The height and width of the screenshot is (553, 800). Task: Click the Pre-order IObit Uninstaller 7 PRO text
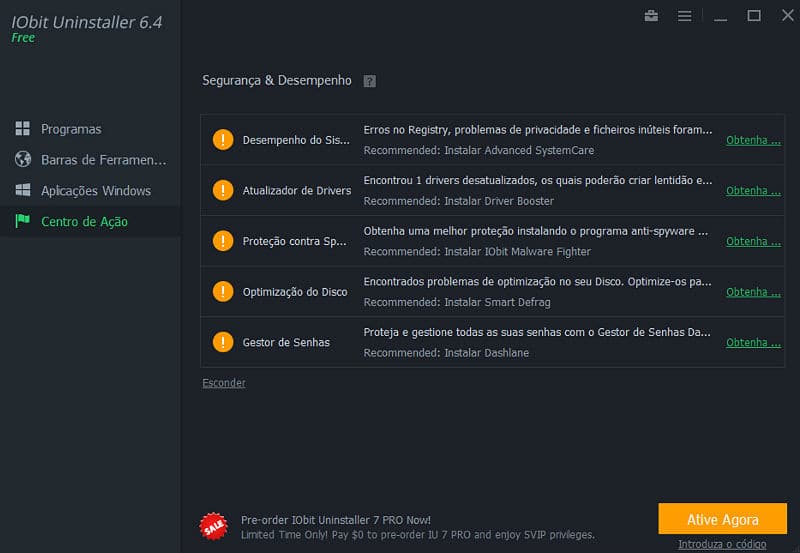pos(336,520)
